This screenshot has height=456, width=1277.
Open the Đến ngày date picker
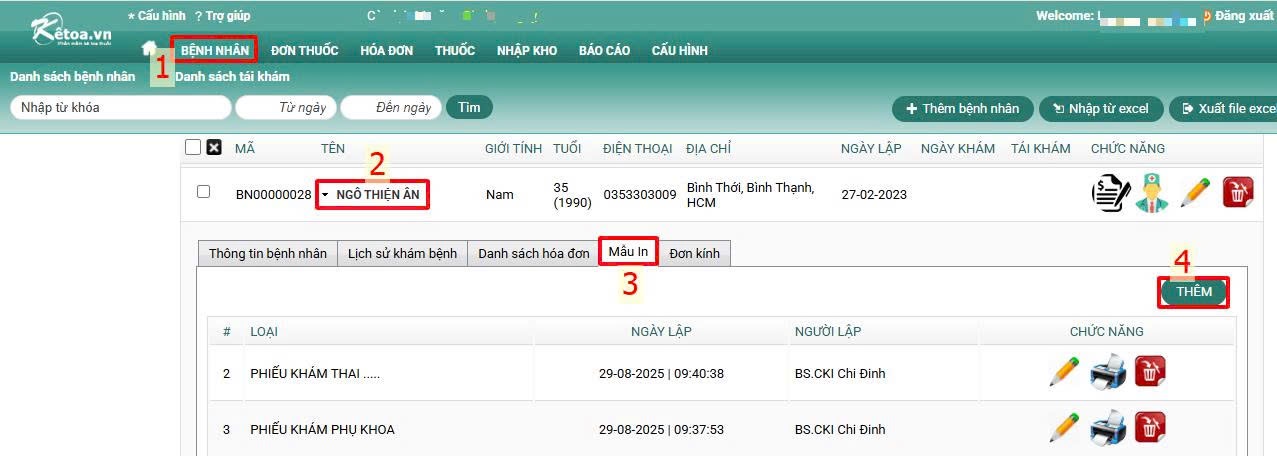click(x=391, y=108)
